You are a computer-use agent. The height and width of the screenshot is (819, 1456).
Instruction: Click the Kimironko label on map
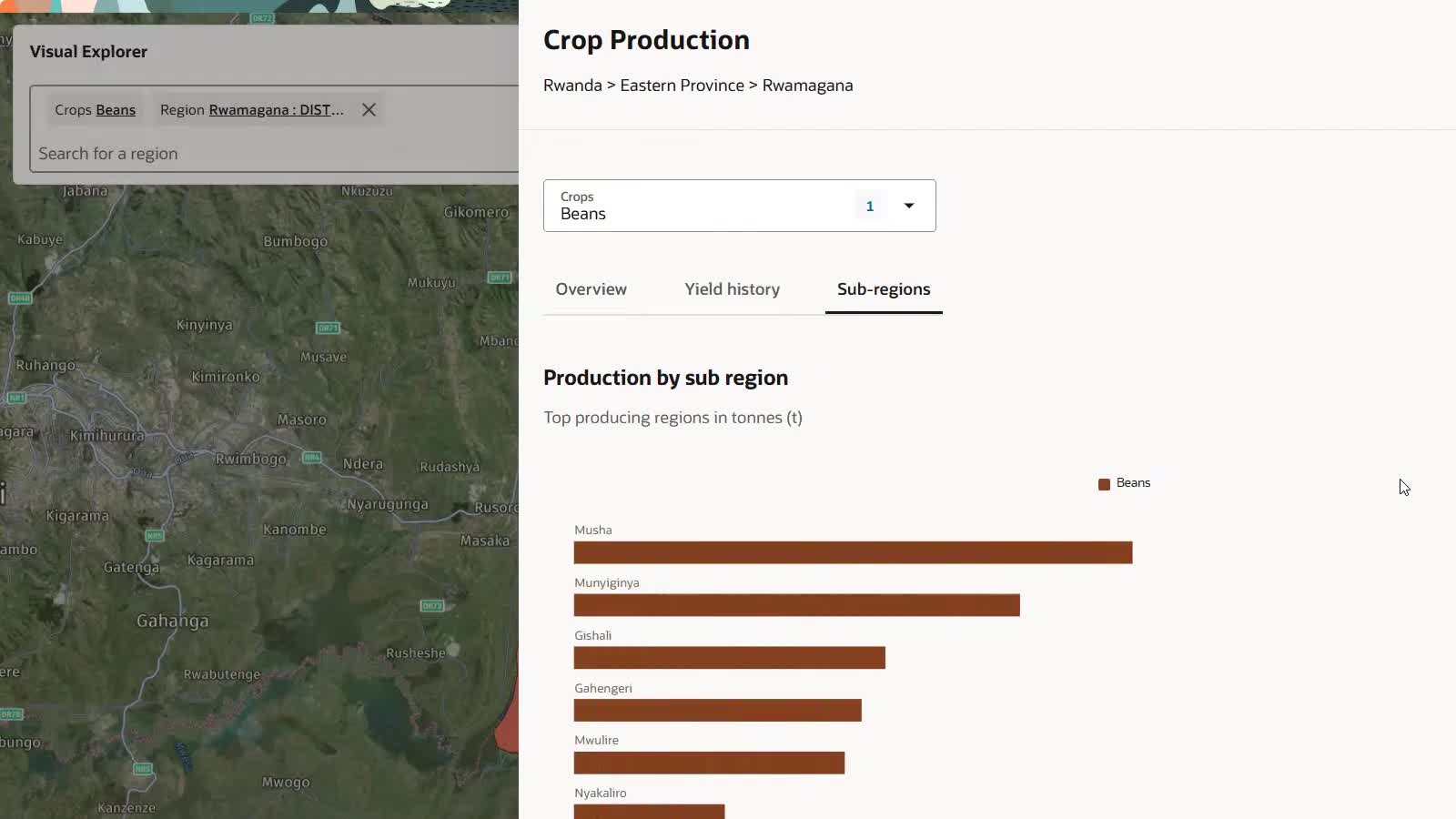coord(226,377)
